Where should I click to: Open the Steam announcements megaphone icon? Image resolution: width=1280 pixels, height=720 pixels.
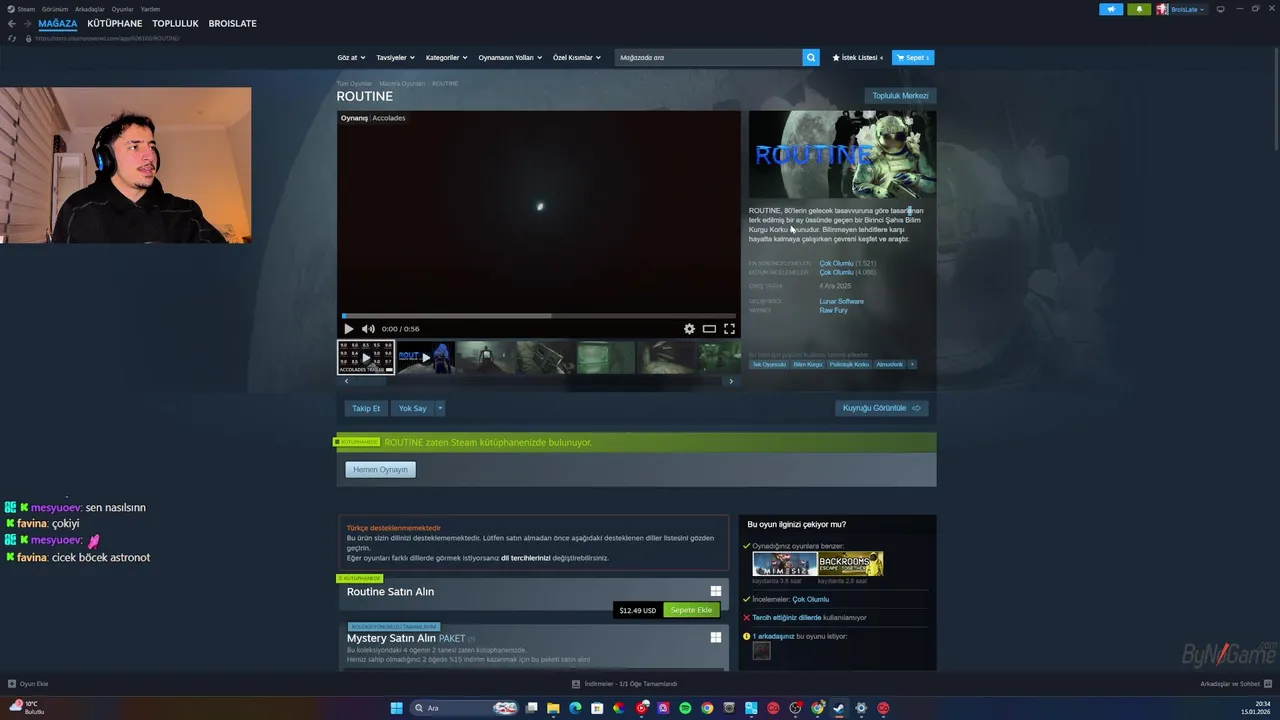coord(1111,9)
